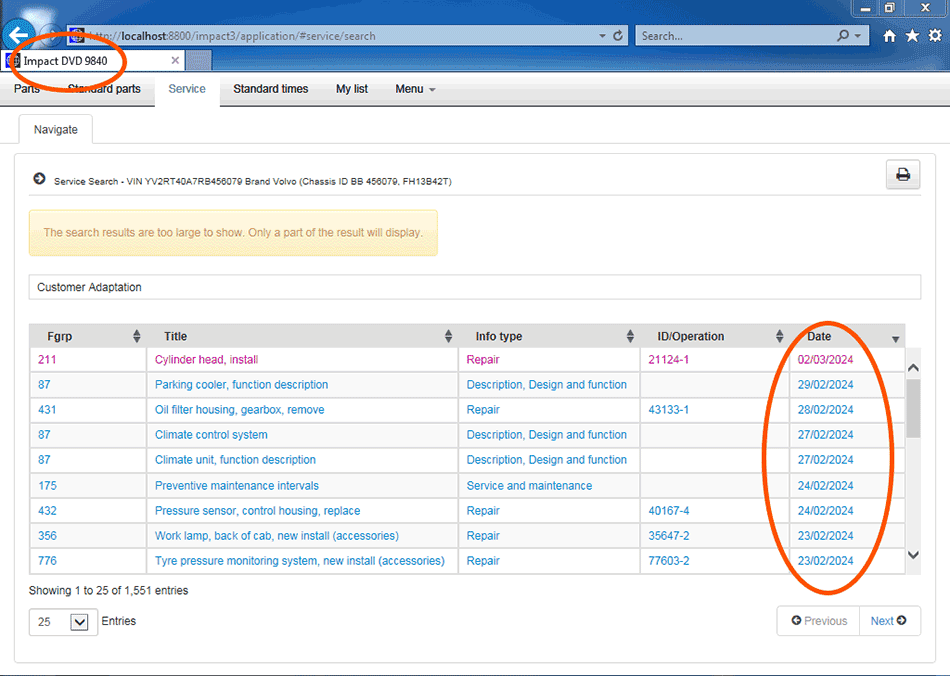The width and height of the screenshot is (950, 676).
Task: Switch to Standard times tab
Action: point(270,89)
